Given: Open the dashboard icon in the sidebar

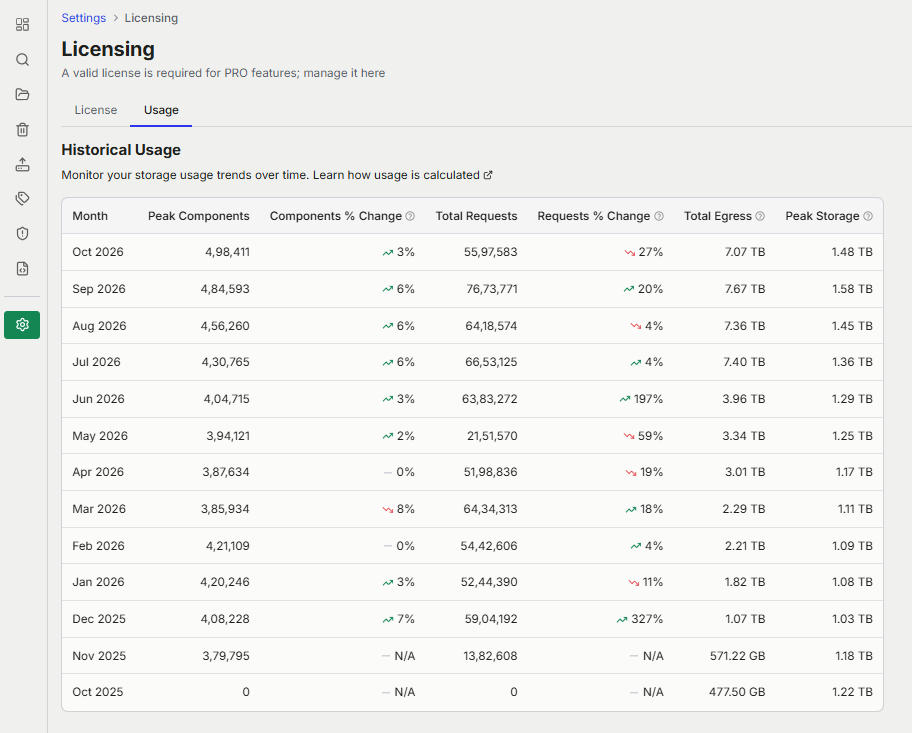Looking at the screenshot, I should pos(22,24).
